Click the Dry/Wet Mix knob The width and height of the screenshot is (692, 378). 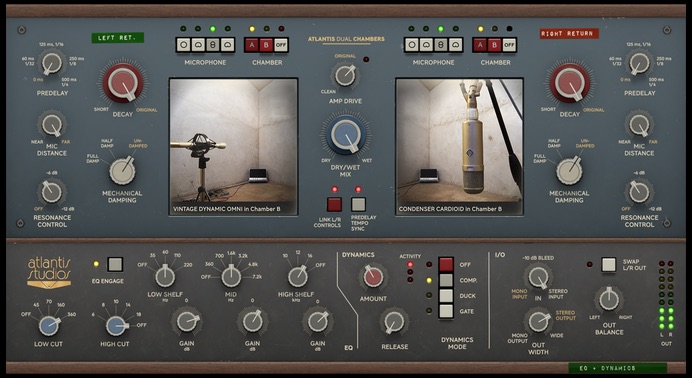[x=346, y=135]
